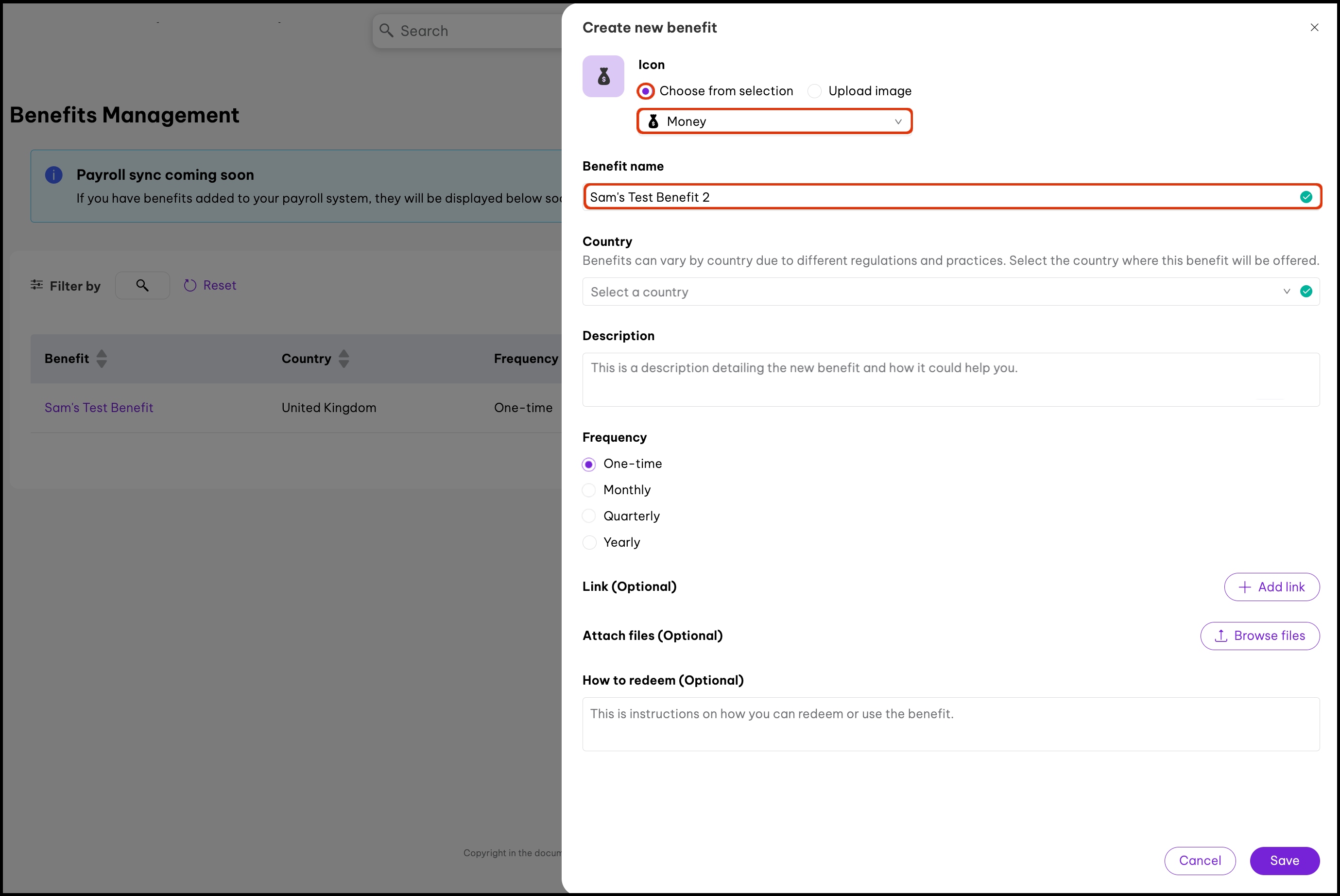The image size is (1340, 896).
Task: Cancel creating the benefit
Action: (1200, 861)
